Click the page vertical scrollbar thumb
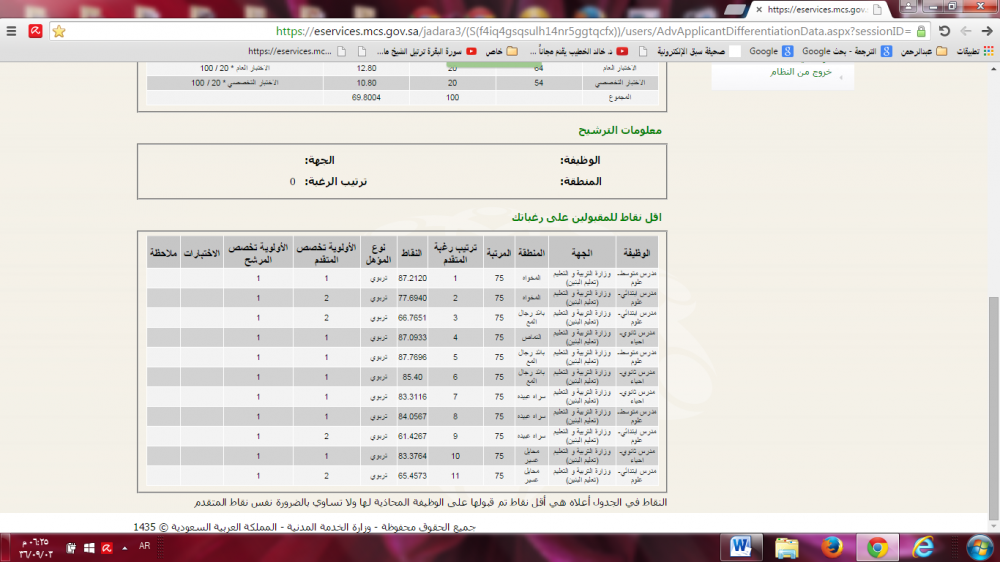Viewport: 1000px width, 562px height. click(x=994, y=408)
